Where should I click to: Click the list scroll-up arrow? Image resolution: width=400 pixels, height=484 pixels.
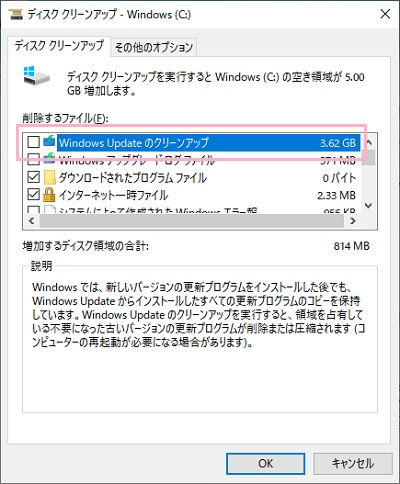pyautogui.click(x=368, y=143)
